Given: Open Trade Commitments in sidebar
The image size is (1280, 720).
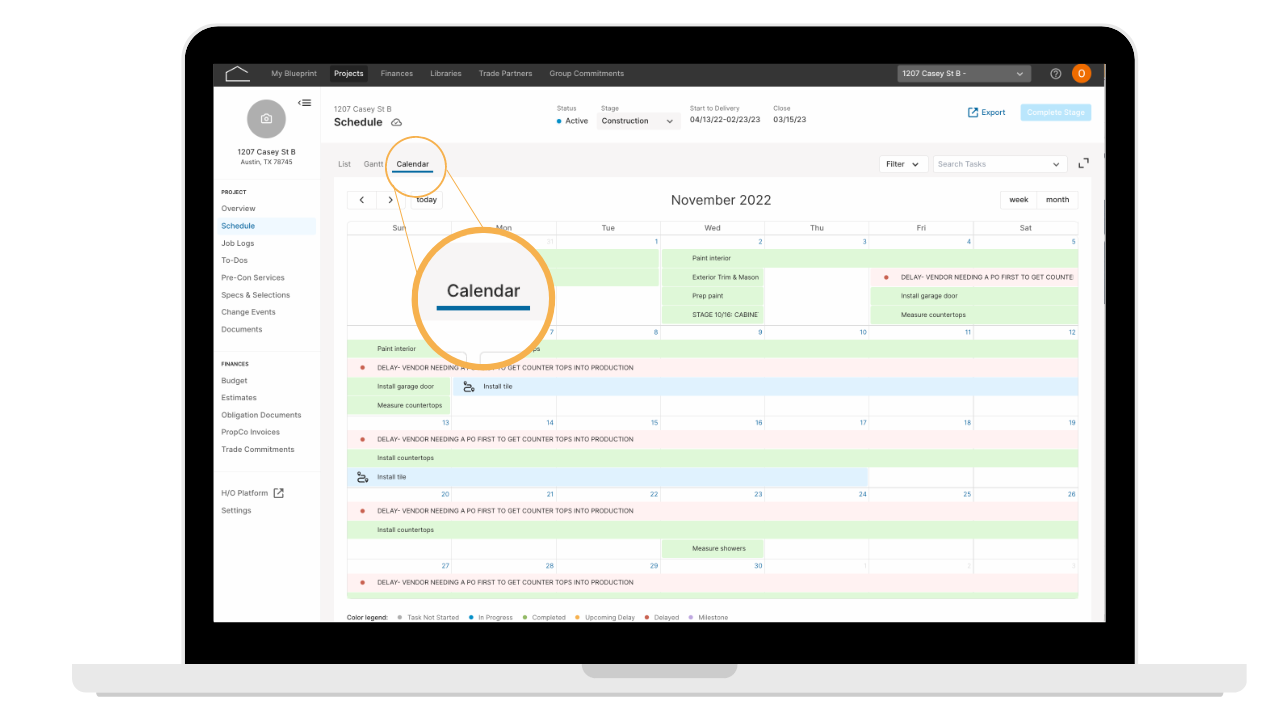Looking at the screenshot, I should coord(258,449).
